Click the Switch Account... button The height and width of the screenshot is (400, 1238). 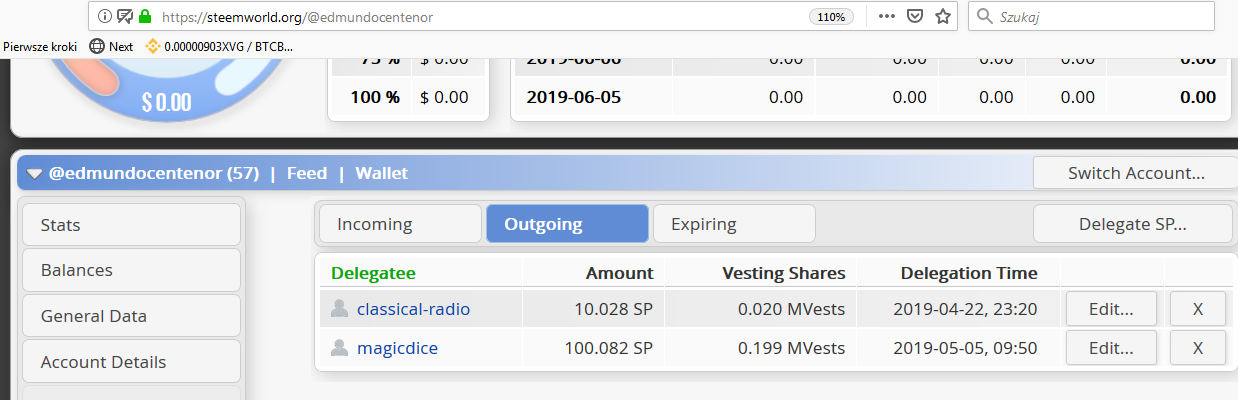coord(1135,173)
